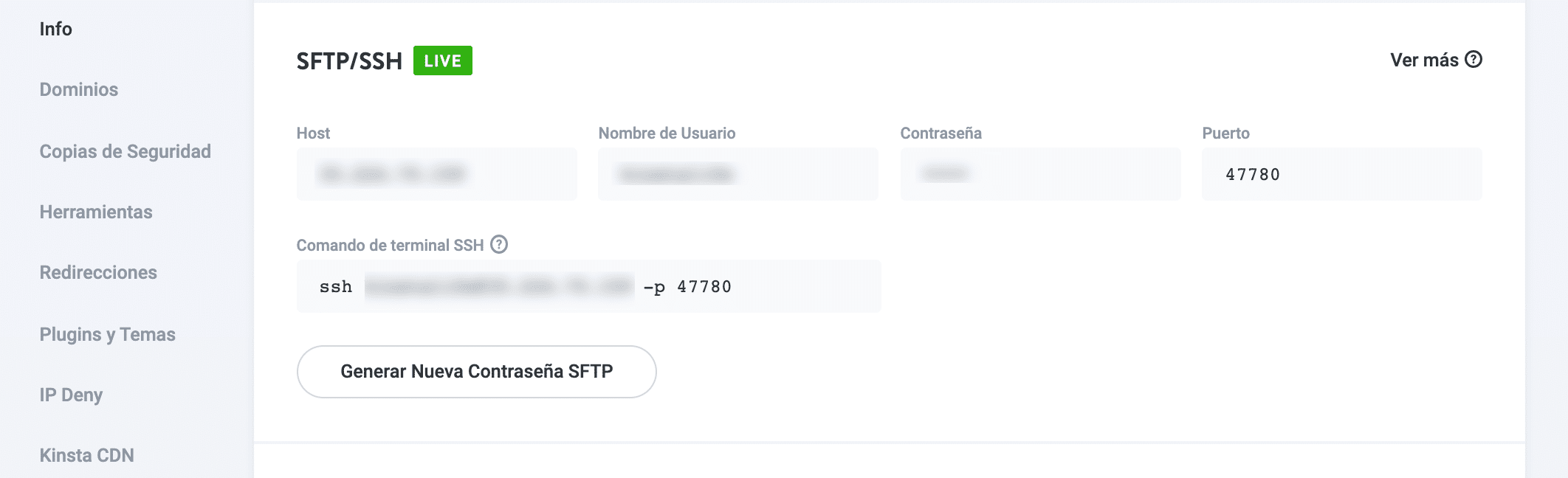
Task: Click the green LIVE badge
Action: pyautogui.click(x=442, y=60)
